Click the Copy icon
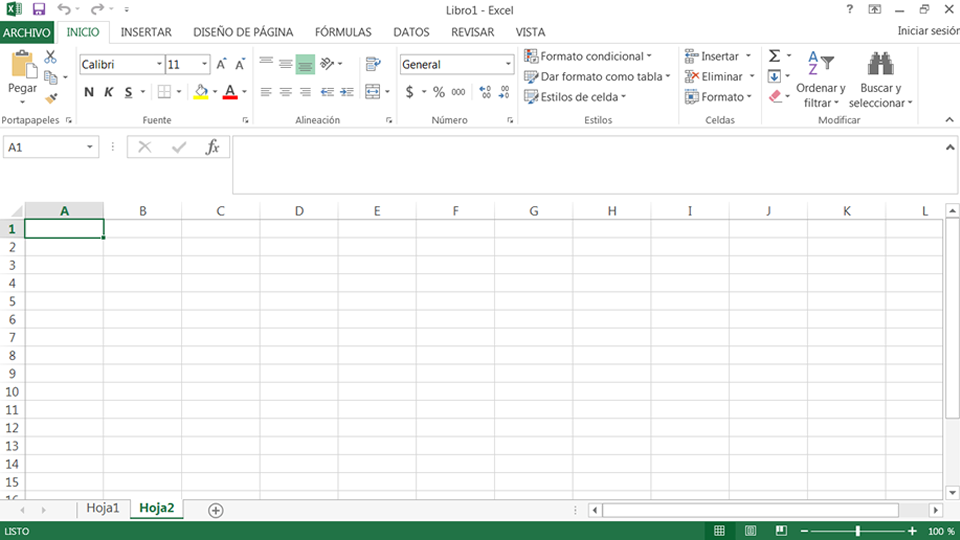This screenshot has height=540, width=960. pyautogui.click(x=51, y=77)
